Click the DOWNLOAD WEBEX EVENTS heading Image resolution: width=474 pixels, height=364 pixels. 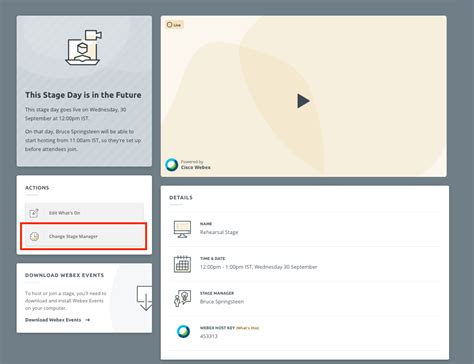(x=64, y=275)
